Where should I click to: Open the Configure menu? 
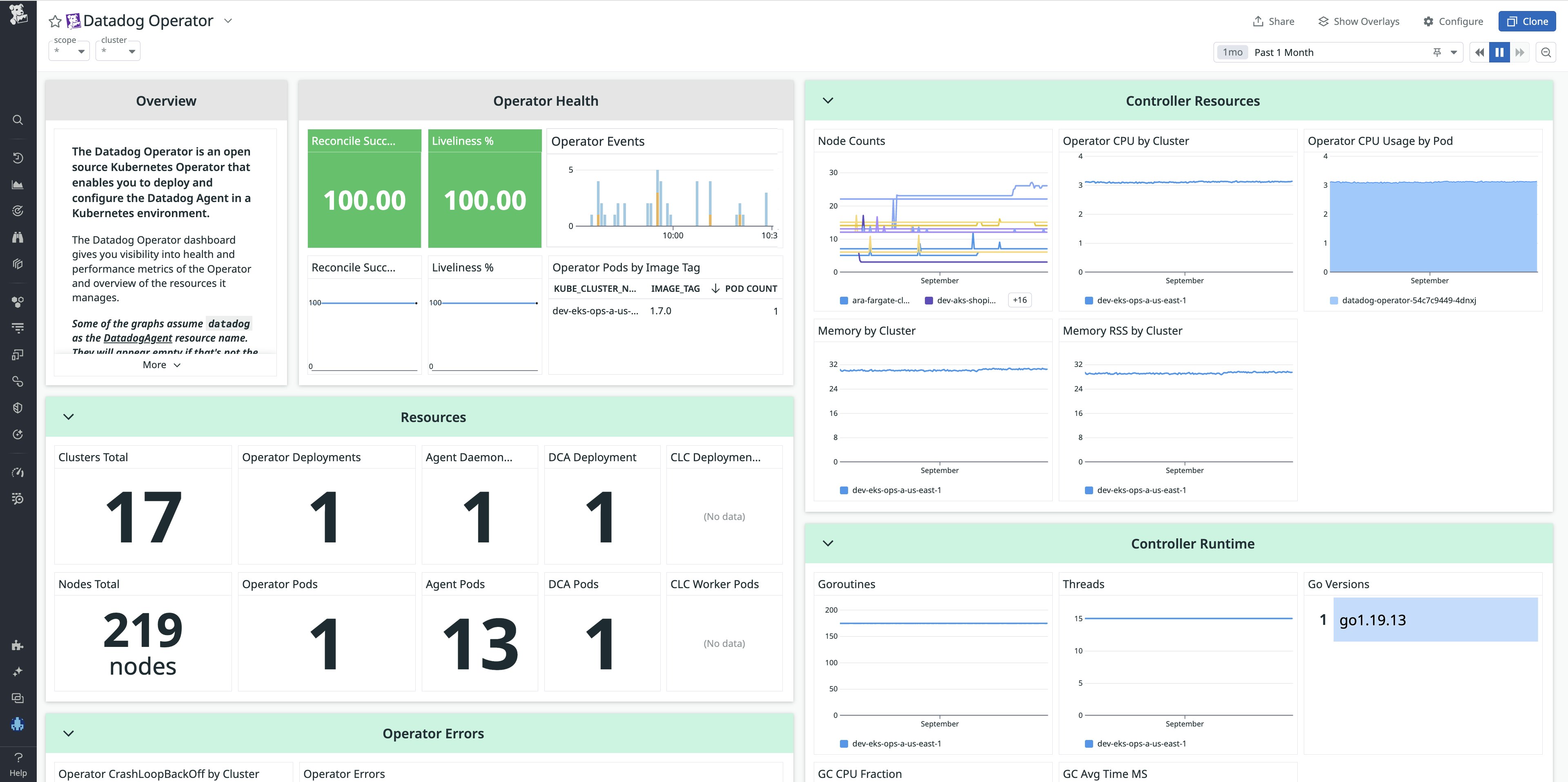pos(1454,21)
